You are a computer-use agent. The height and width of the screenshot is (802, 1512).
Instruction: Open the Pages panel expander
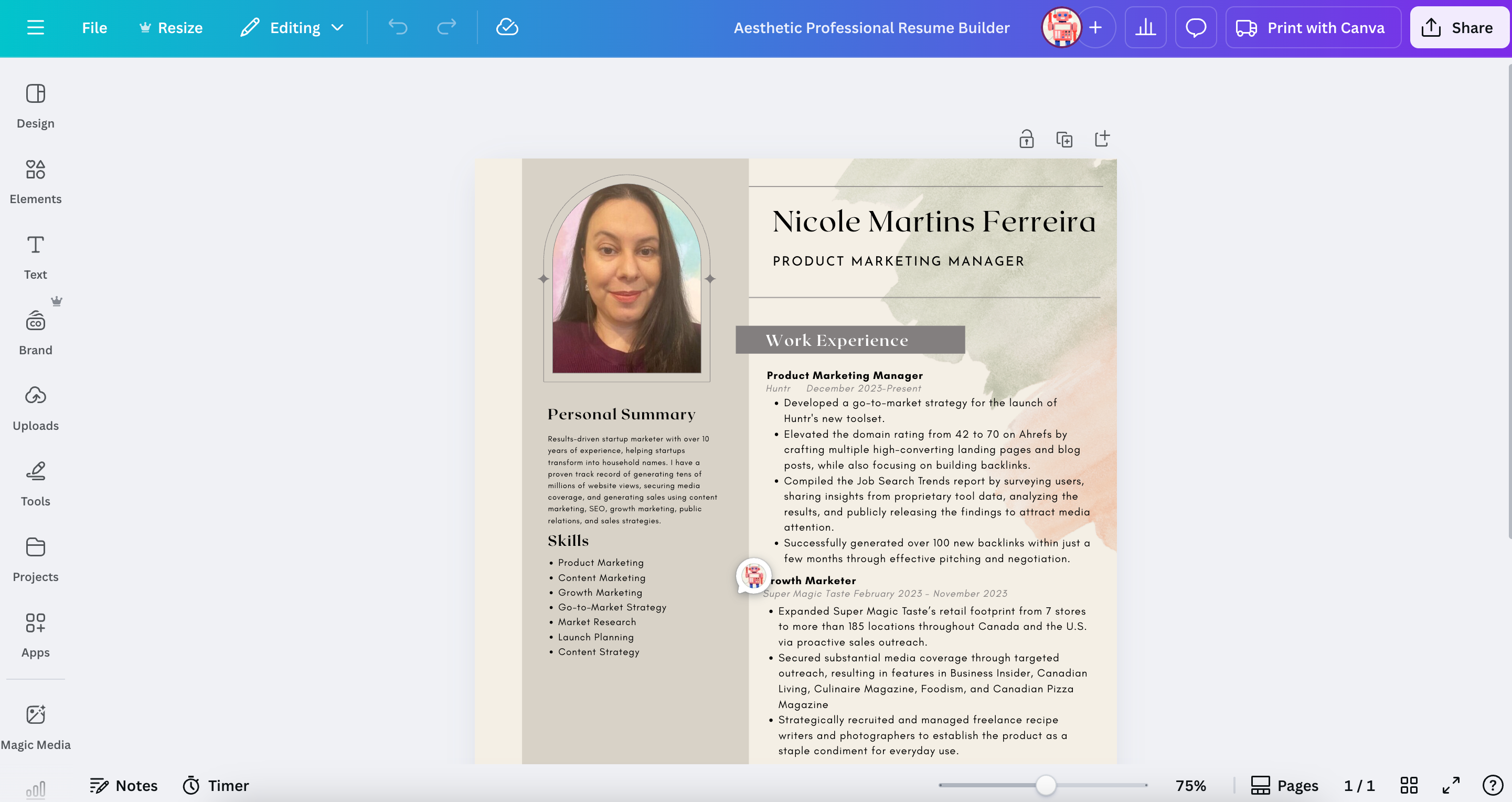tap(1284, 785)
